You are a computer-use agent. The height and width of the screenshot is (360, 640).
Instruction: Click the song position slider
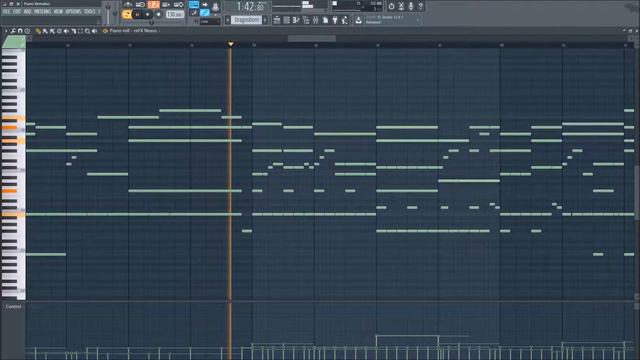151,23
